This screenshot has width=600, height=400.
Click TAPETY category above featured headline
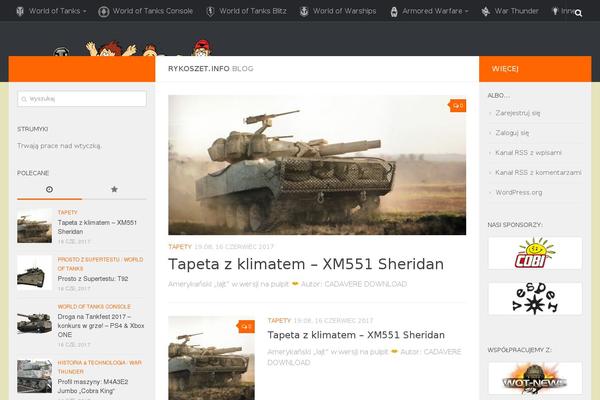[179, 247]
